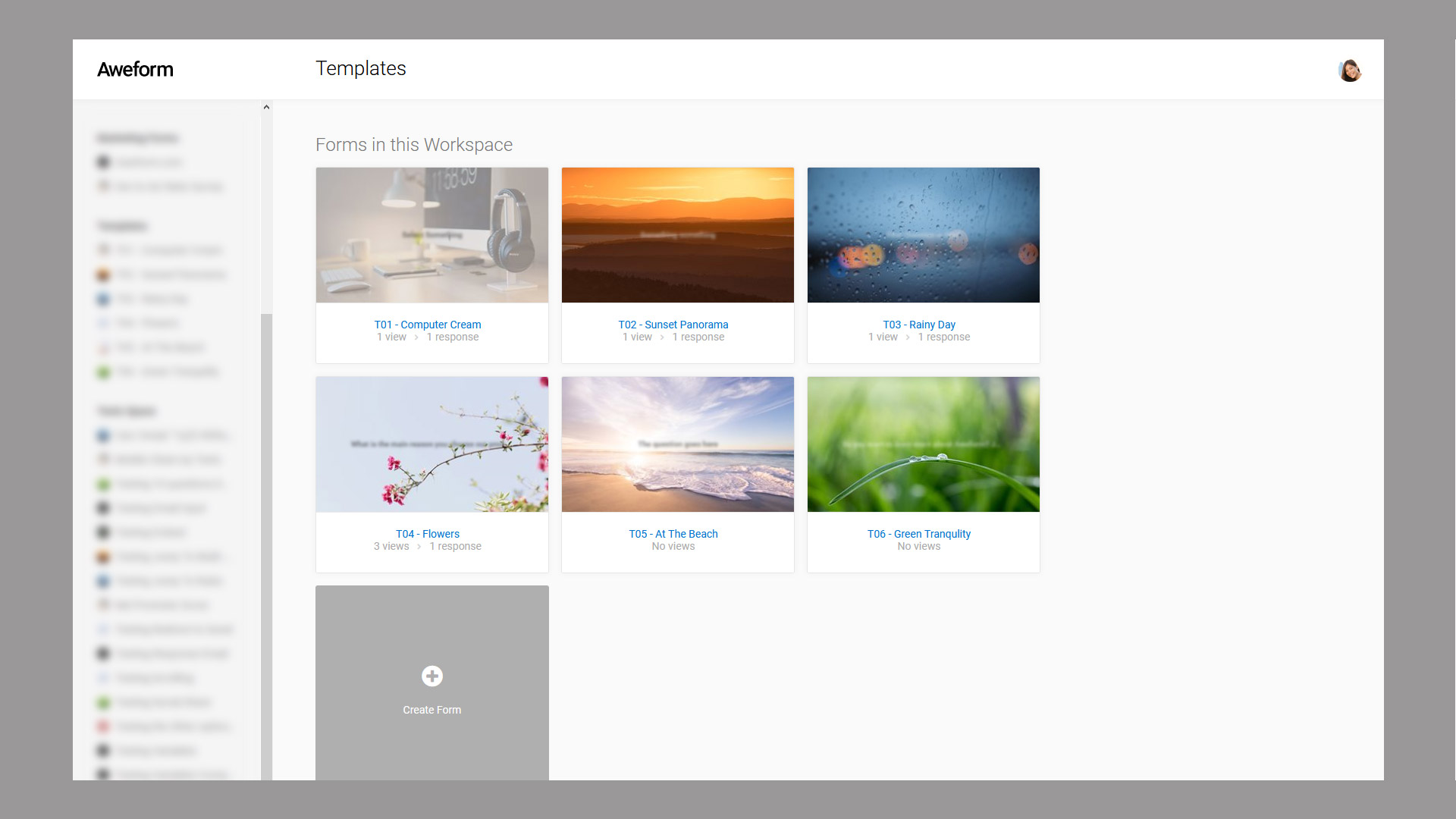This screenshot has width=1456, height=819.
Task: Click the Create Form button
Action: click(432, 691)
